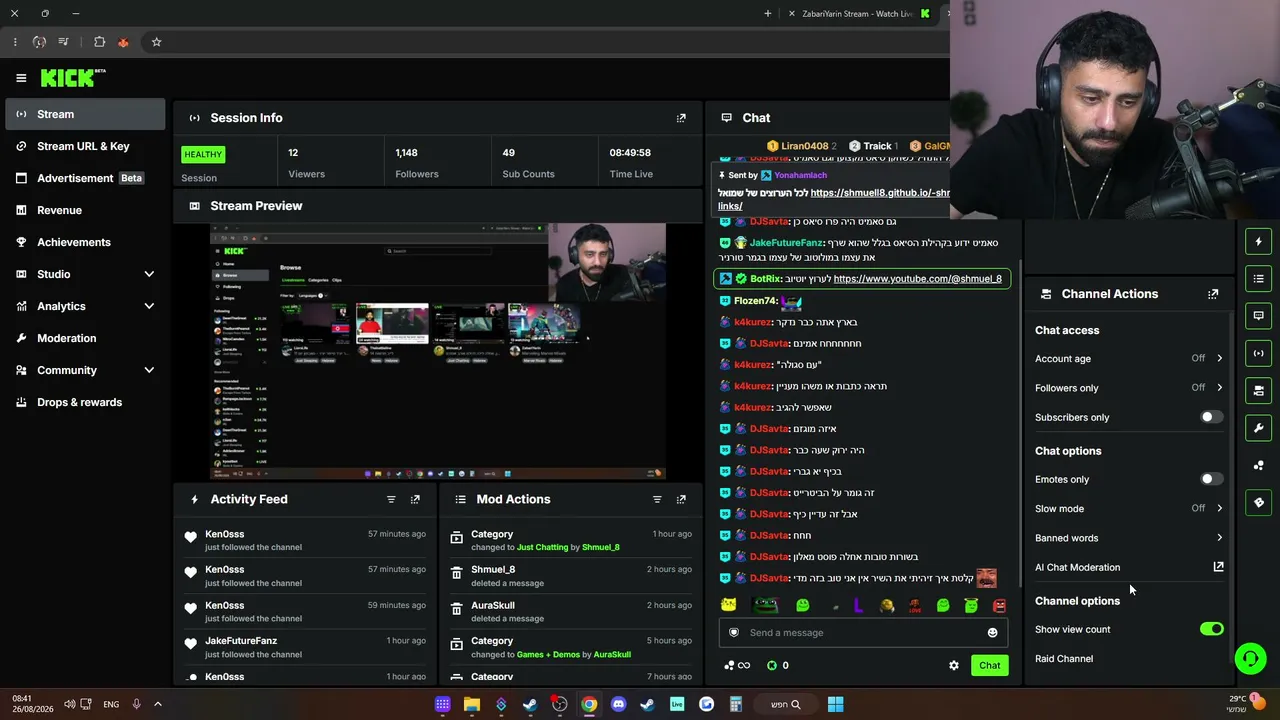The image size is (1280, 720).
Task: Click the wrench icon in right sidebar
Action: (1258, 428)
